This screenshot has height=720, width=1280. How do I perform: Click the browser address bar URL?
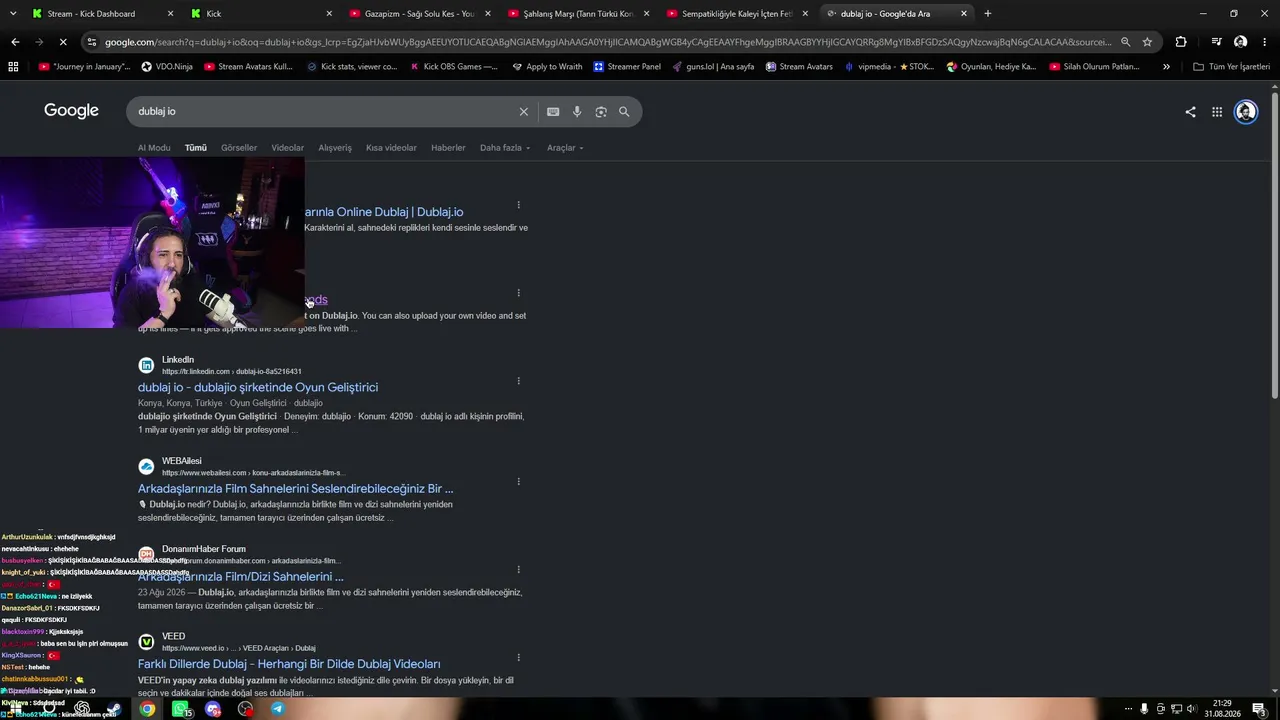coord(608,42)
